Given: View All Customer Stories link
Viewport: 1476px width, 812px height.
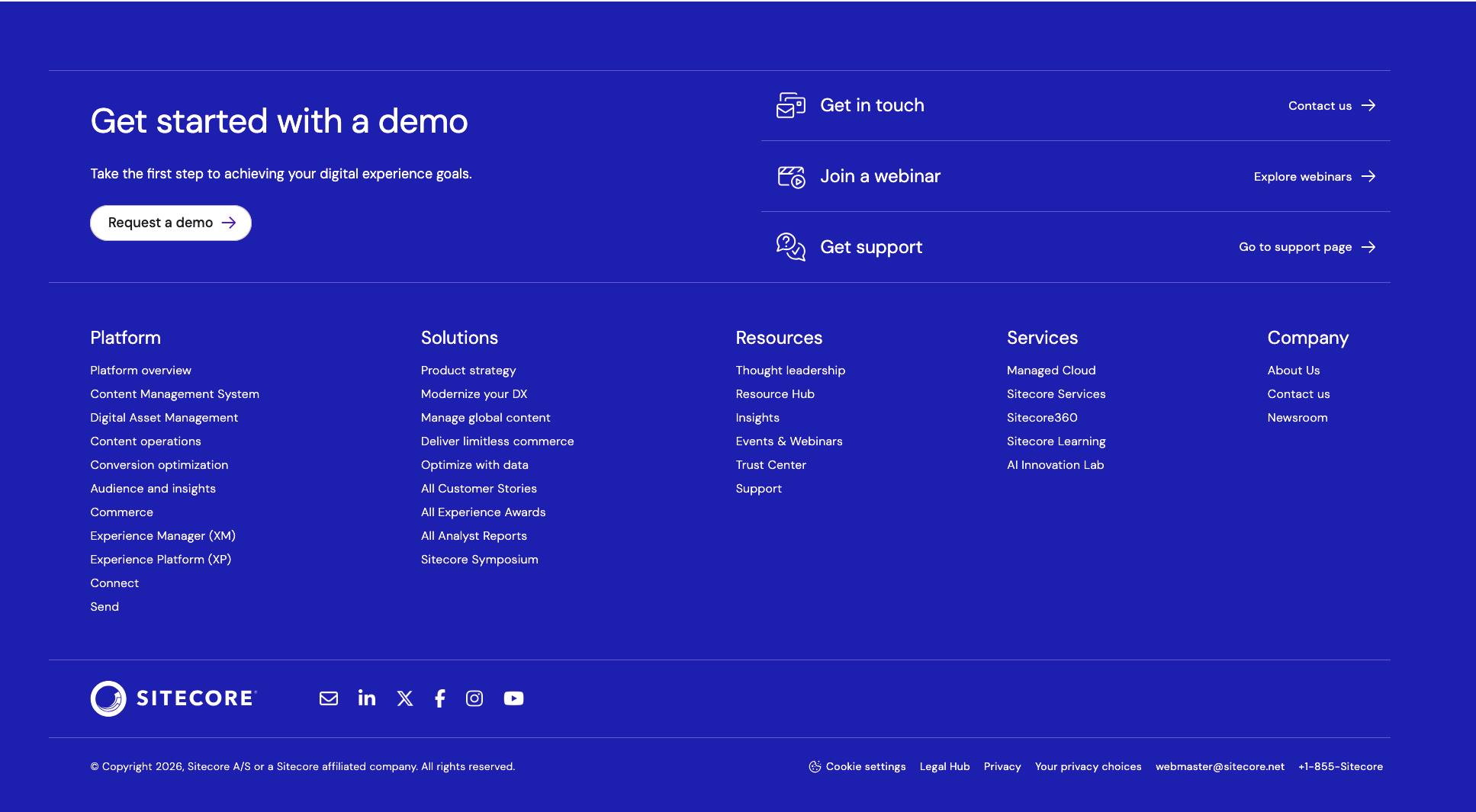Looking at the screenshot, I should [x=479, y=489].
